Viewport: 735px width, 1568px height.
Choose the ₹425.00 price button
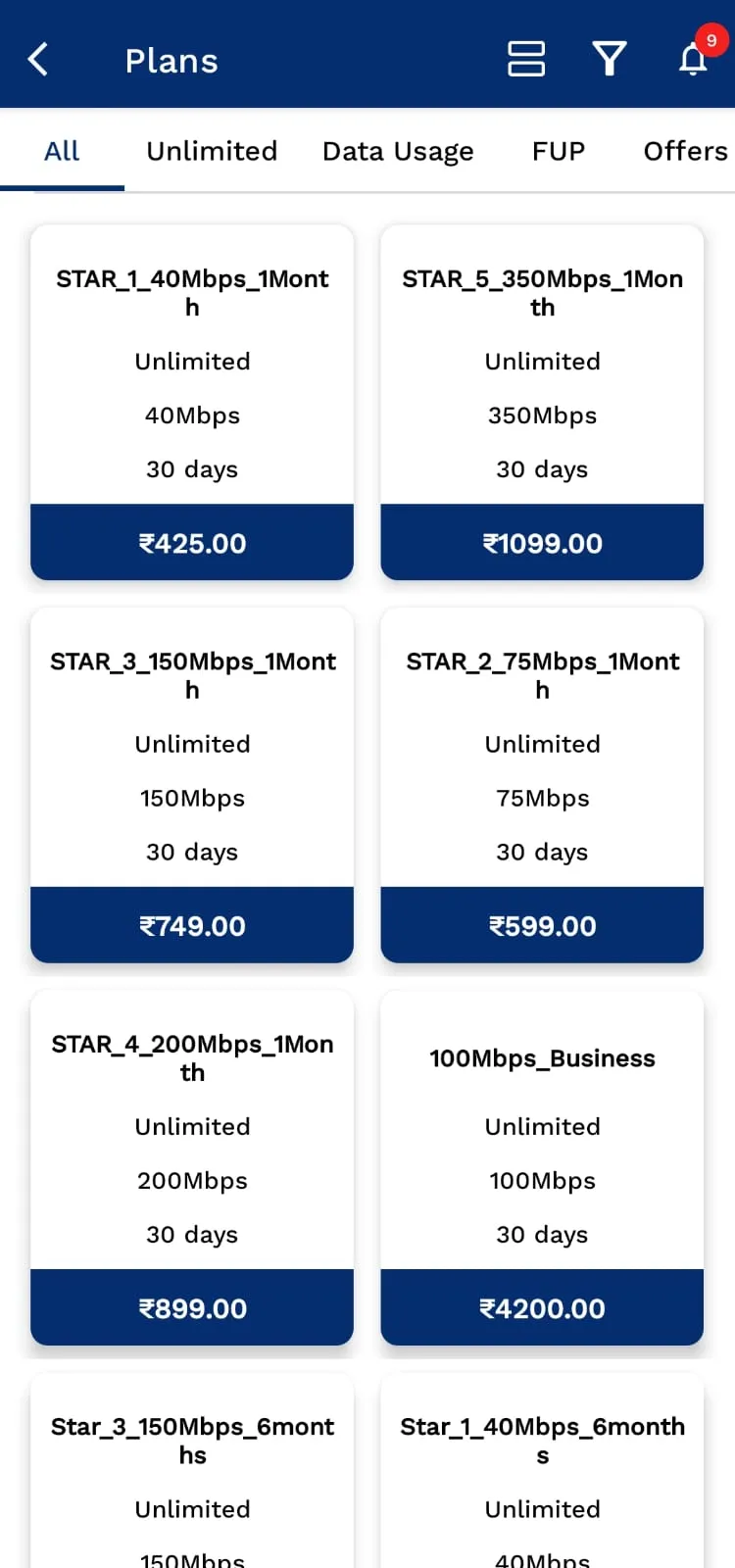tap(192, 543)
